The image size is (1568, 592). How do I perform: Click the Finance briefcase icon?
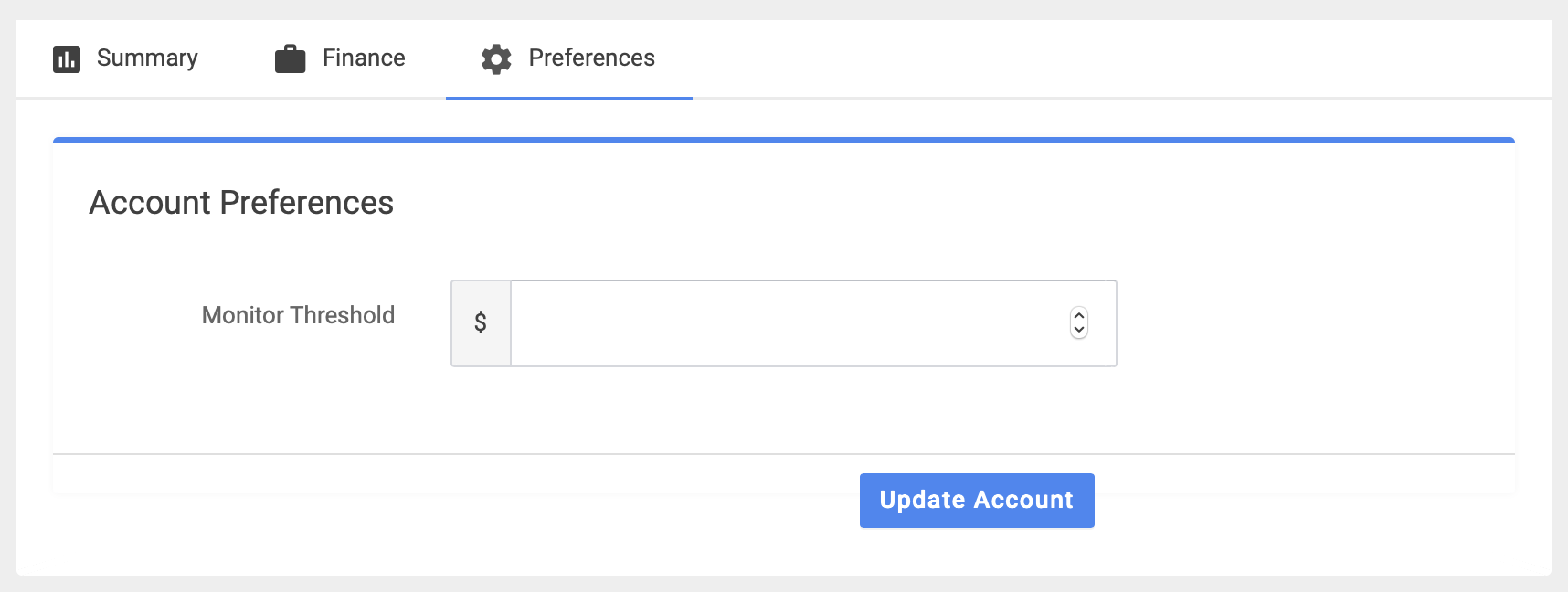(x=290, y=59)
